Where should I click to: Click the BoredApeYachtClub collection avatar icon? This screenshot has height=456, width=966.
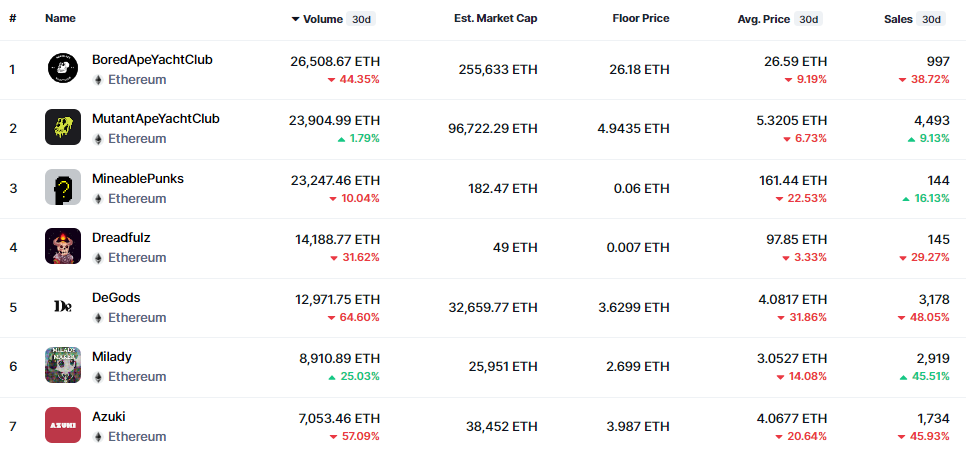63,69
